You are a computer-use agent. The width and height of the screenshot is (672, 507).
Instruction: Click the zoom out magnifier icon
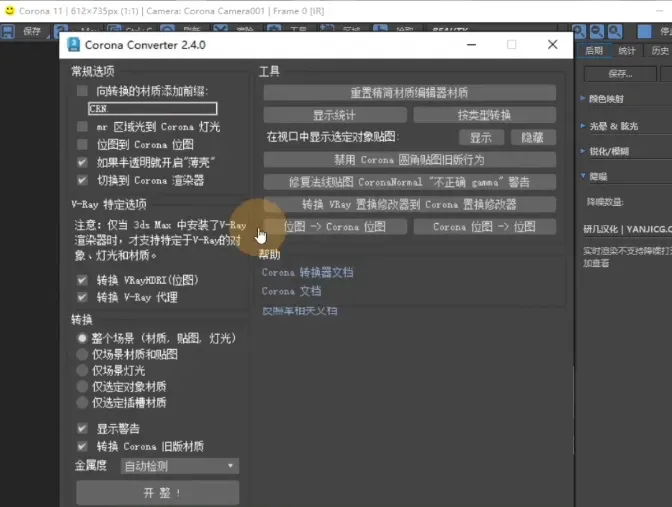tap(597, 31)
